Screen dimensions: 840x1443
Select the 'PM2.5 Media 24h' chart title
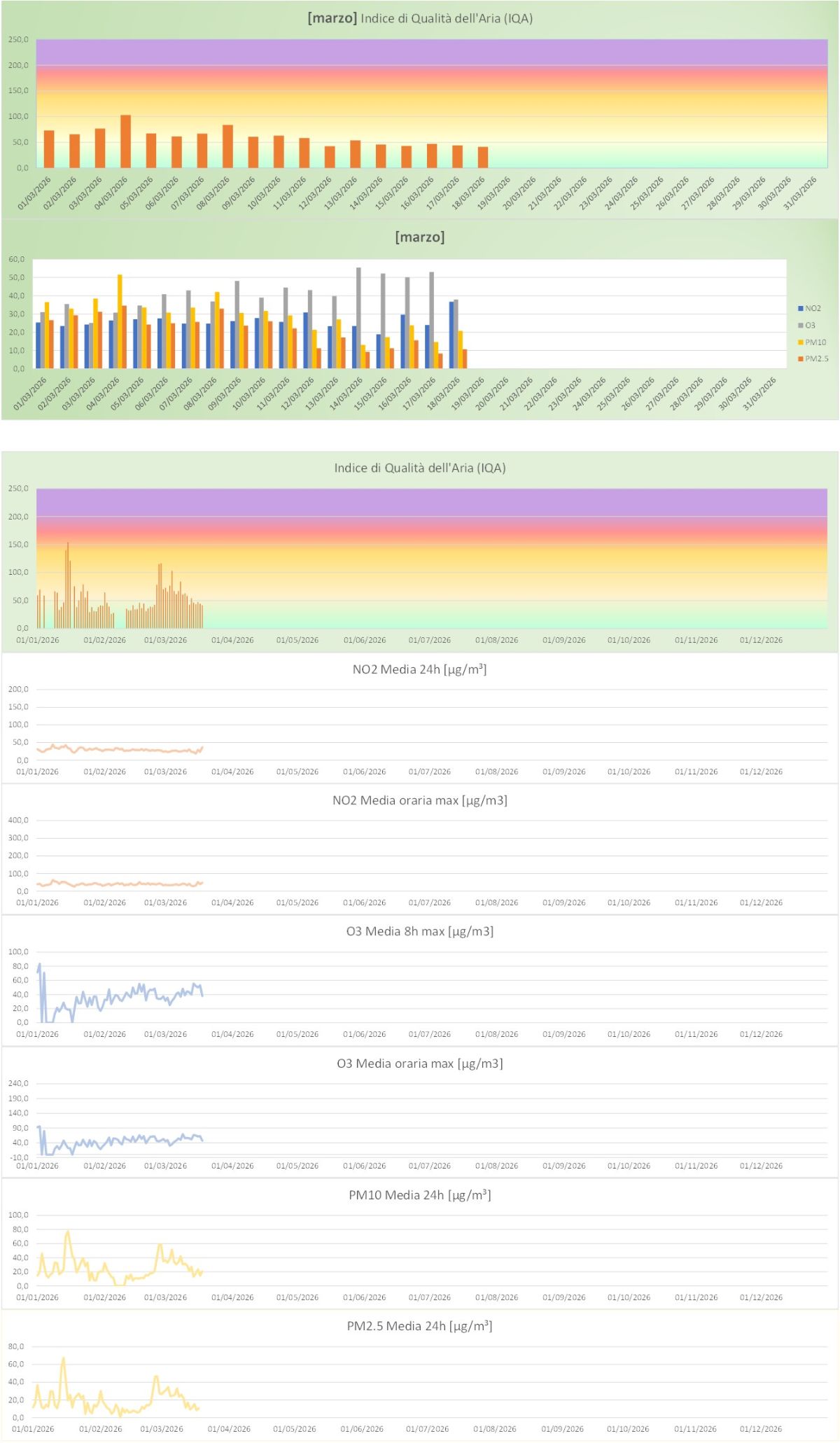point(419,1326)
